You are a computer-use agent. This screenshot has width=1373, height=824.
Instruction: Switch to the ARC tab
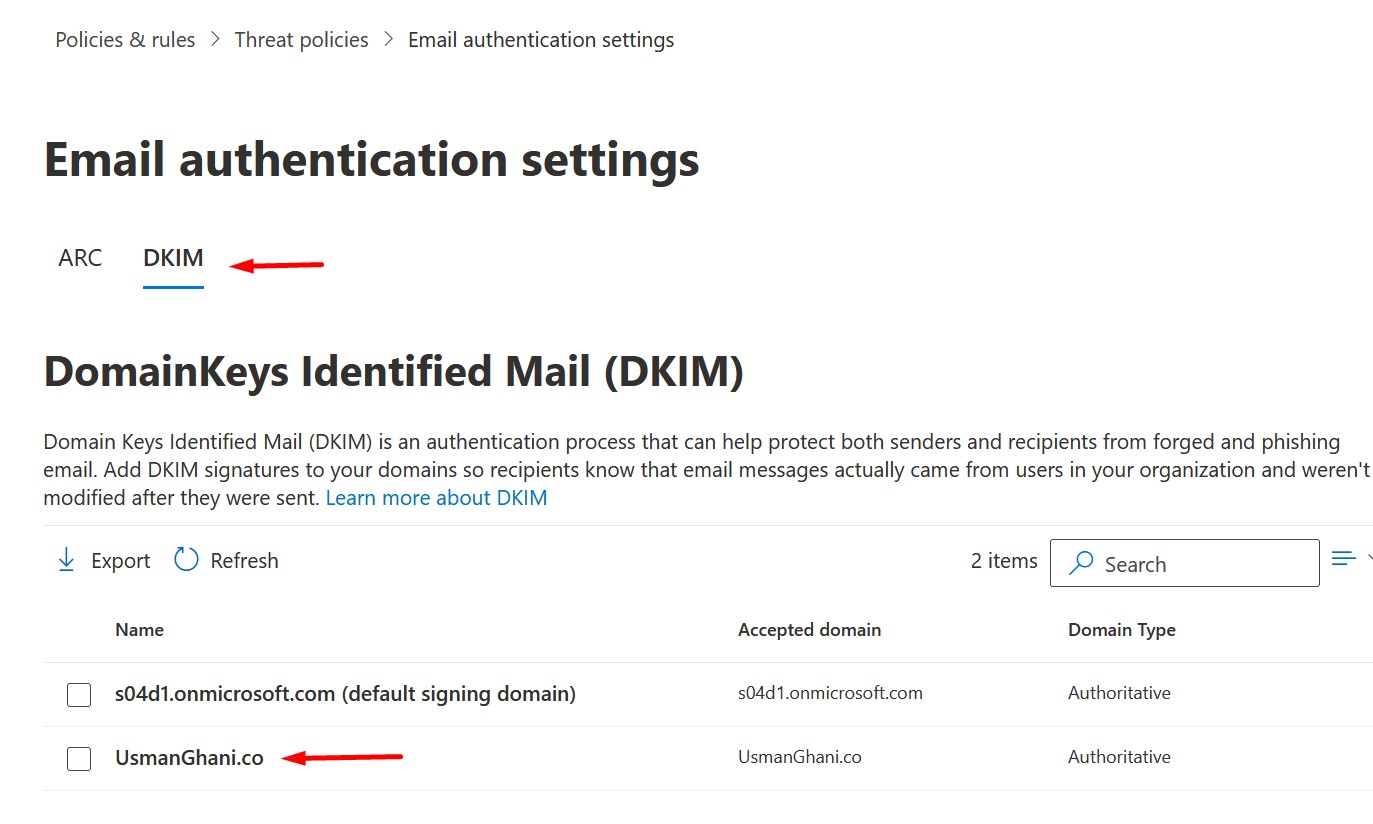79,257
